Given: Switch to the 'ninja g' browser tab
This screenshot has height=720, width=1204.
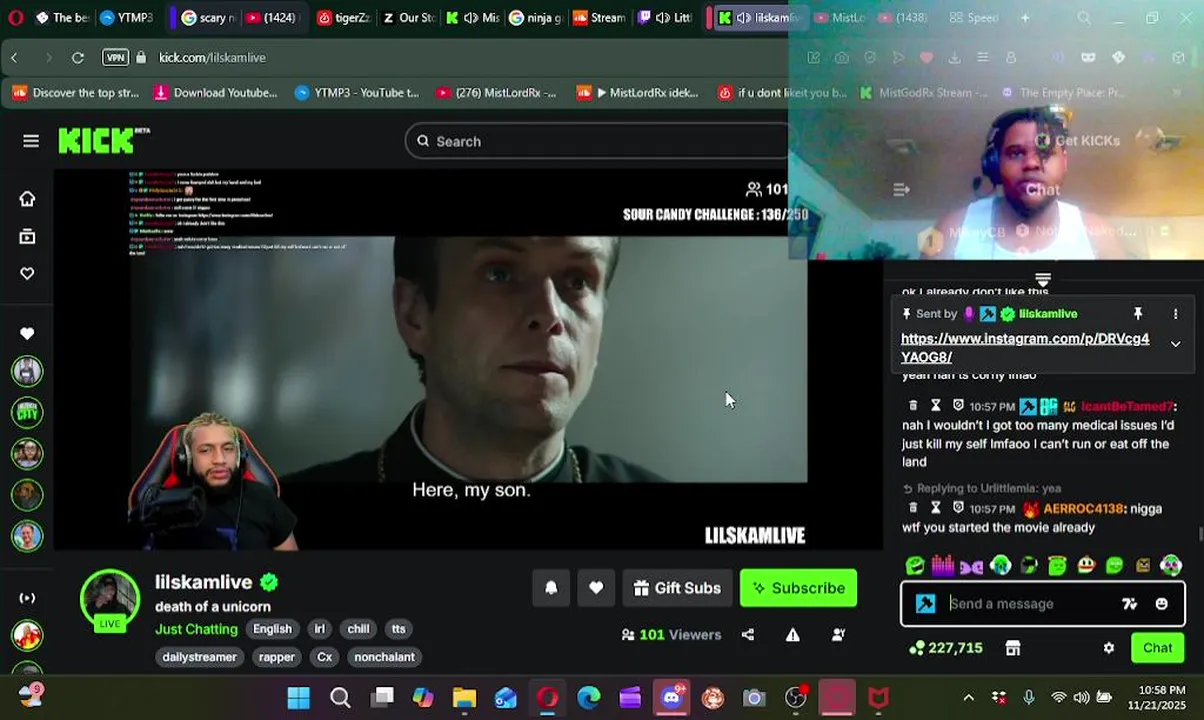Looking at the screenshot, I should click(536, 17).
